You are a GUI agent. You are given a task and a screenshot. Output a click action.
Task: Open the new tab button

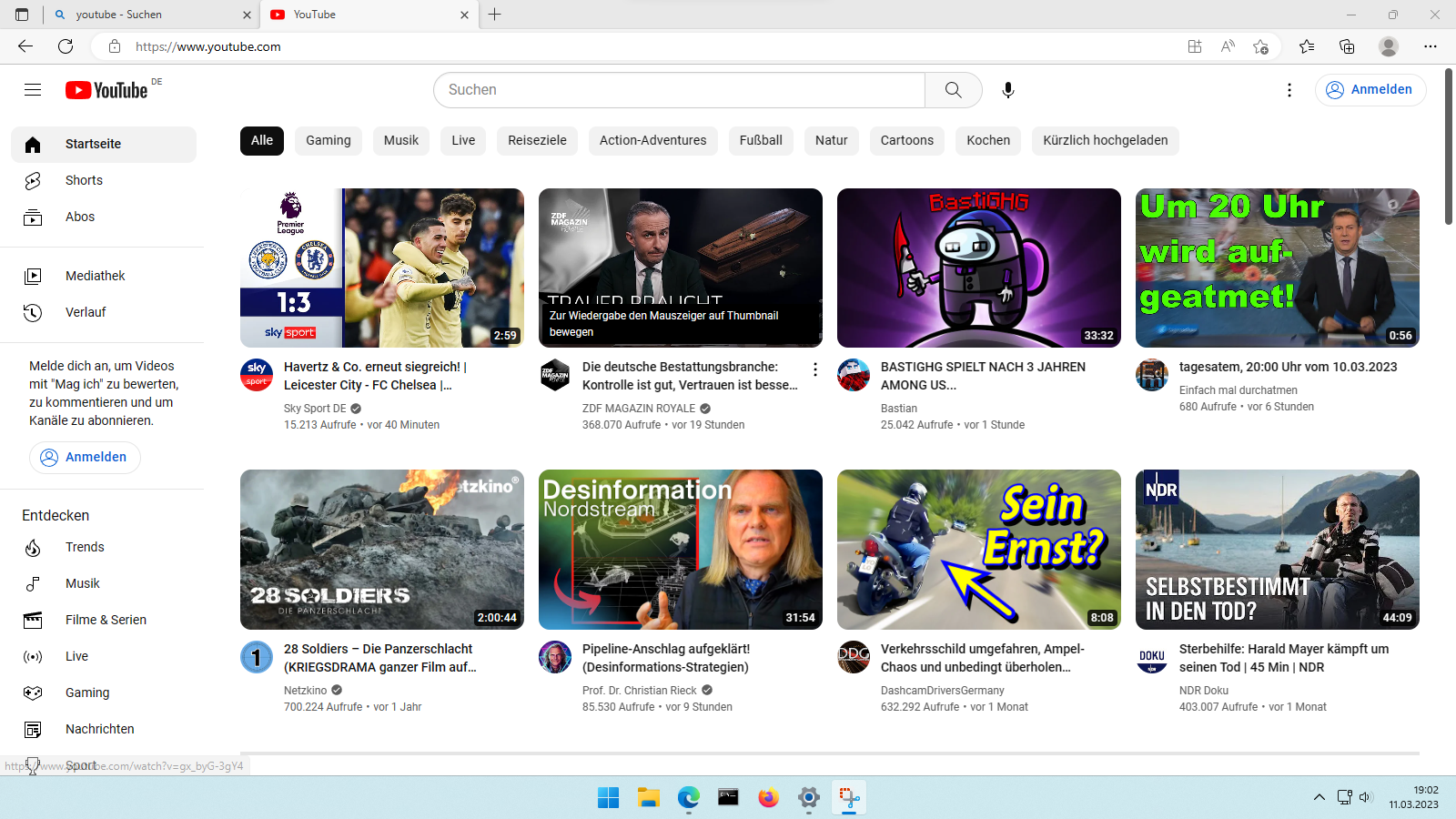click(495, 15)
